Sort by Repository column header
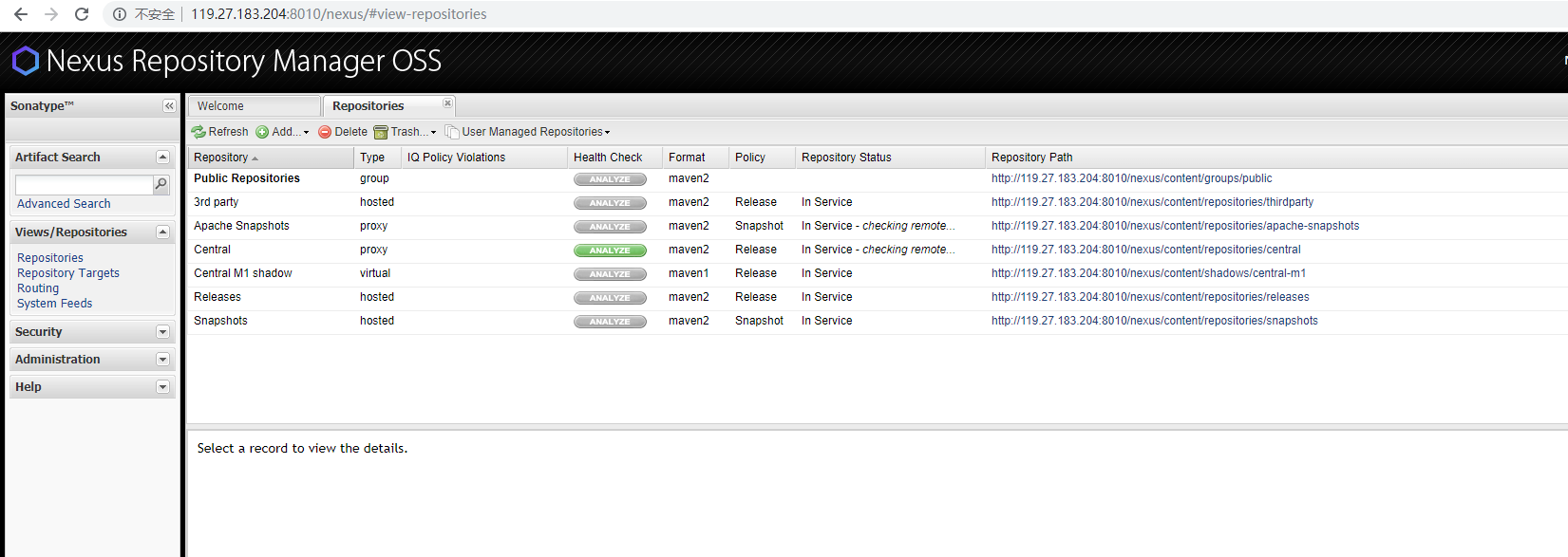Viewport: 1568px width, 557px height. click(271, 158)
